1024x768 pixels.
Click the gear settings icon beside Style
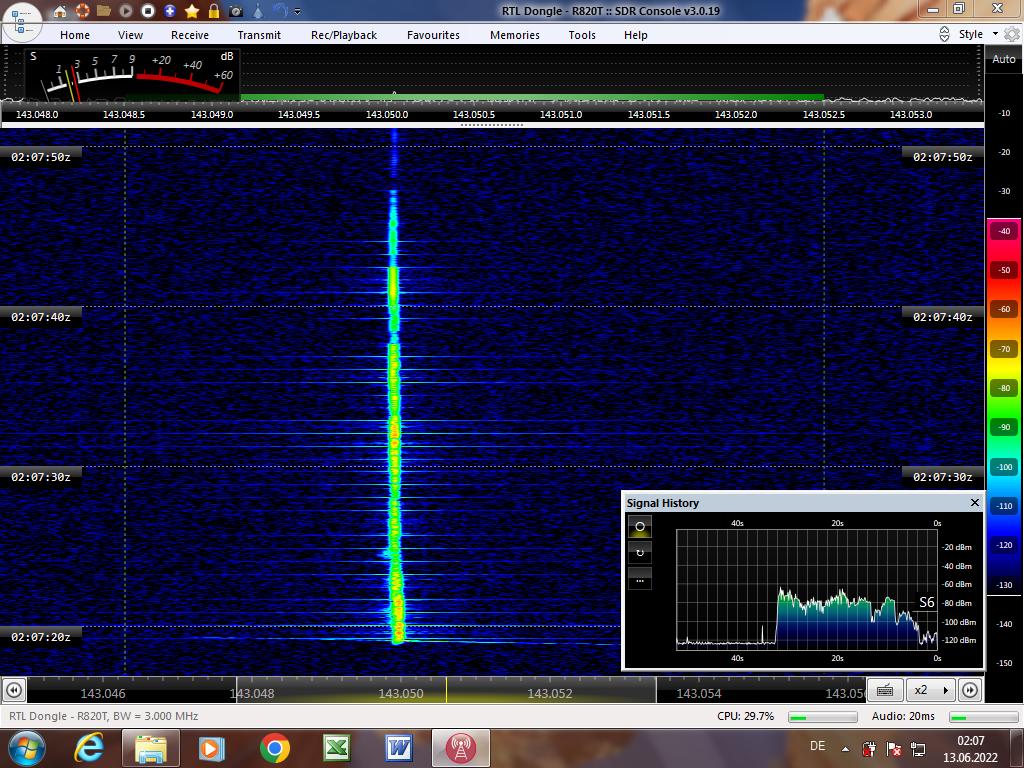[x=1012, y=34]
